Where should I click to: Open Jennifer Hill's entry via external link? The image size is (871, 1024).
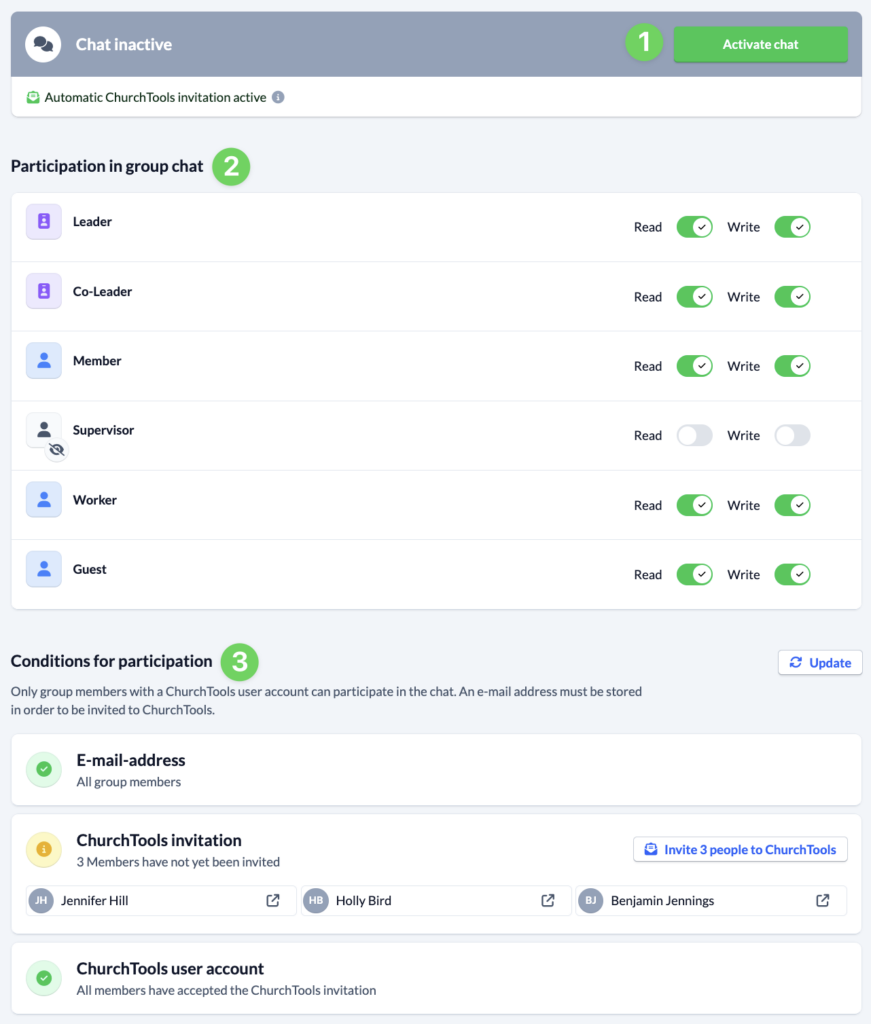click(x=272, y=900)
